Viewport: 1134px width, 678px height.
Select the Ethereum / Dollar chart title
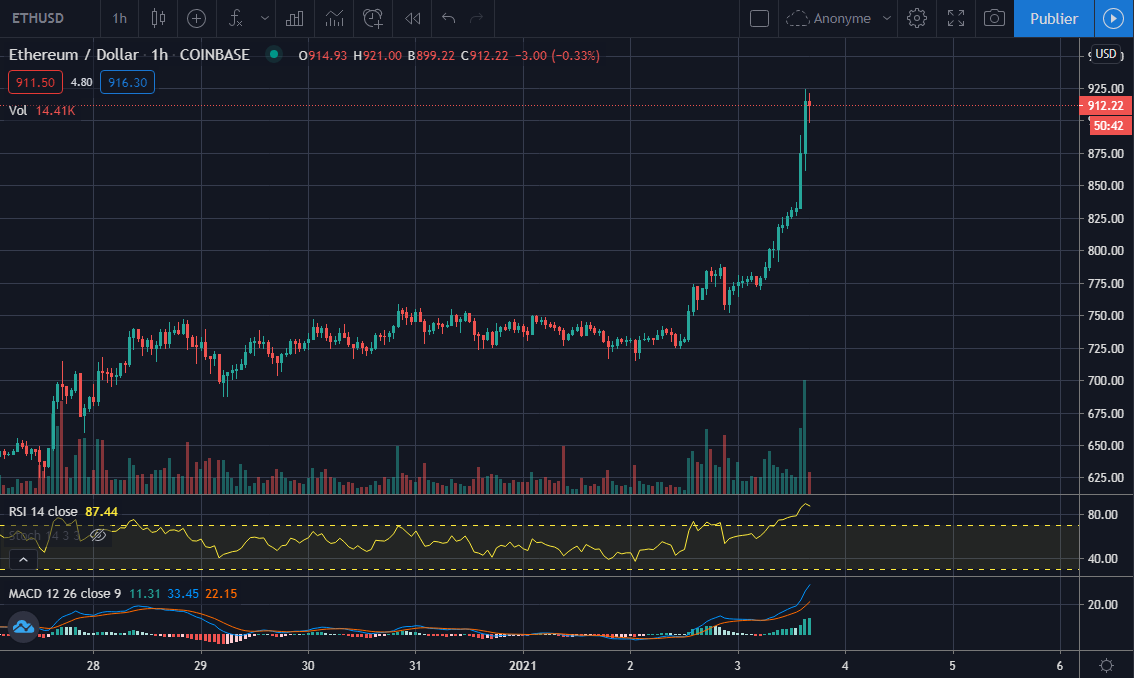tap(73, 55)
